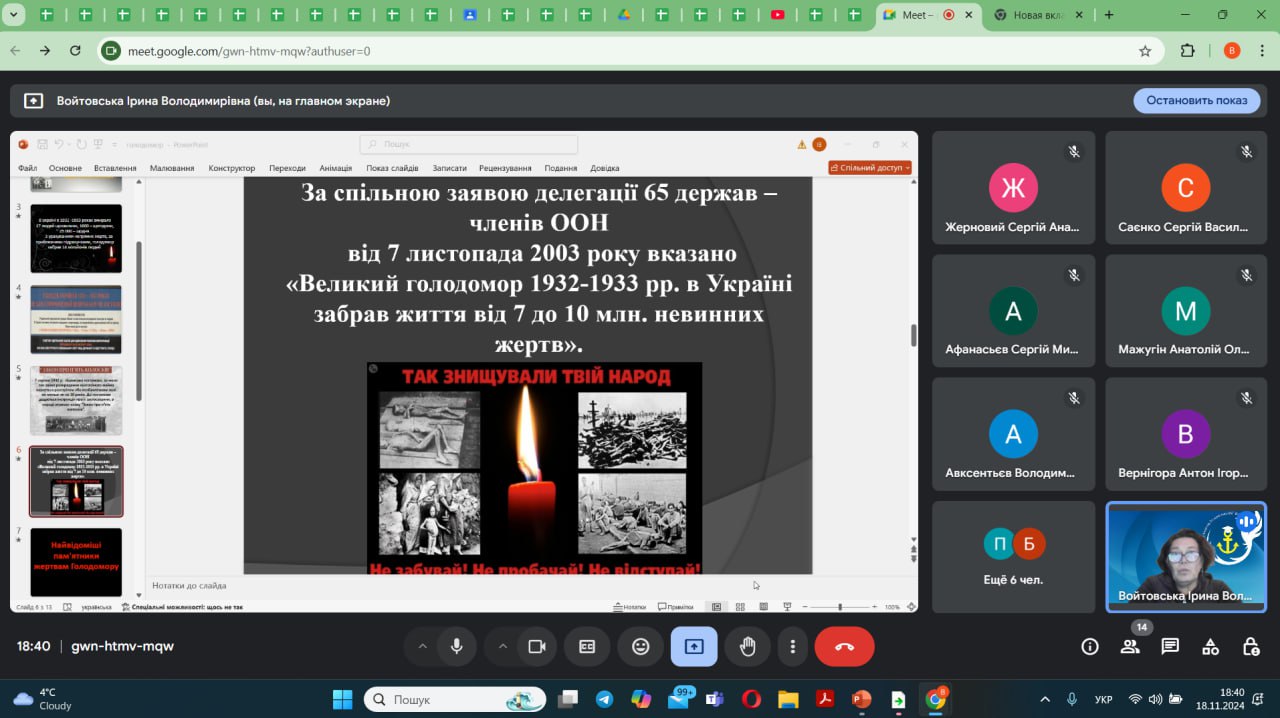The height and width of the screenshot is (718, 1280).
Task: Expand video settings chevron beside camera
Action: tap(502, 646)
